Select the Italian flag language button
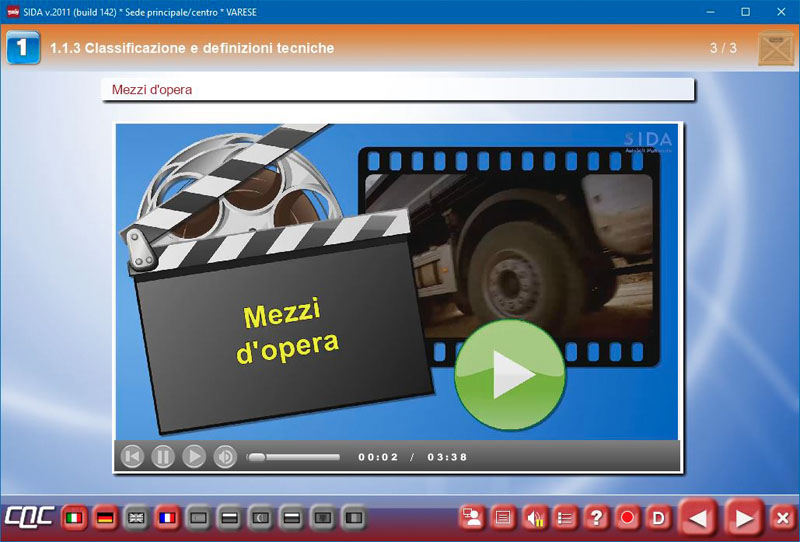800x542 pixels. coord(74,518)
